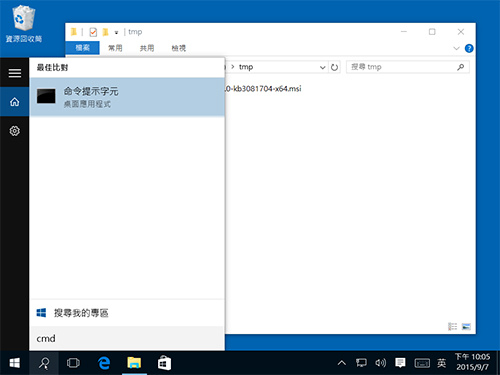The width and height of the screenshot is (500, 375).
Task: Open the quick access toolbar dropdown arrow
Action: tap(116, 33)
